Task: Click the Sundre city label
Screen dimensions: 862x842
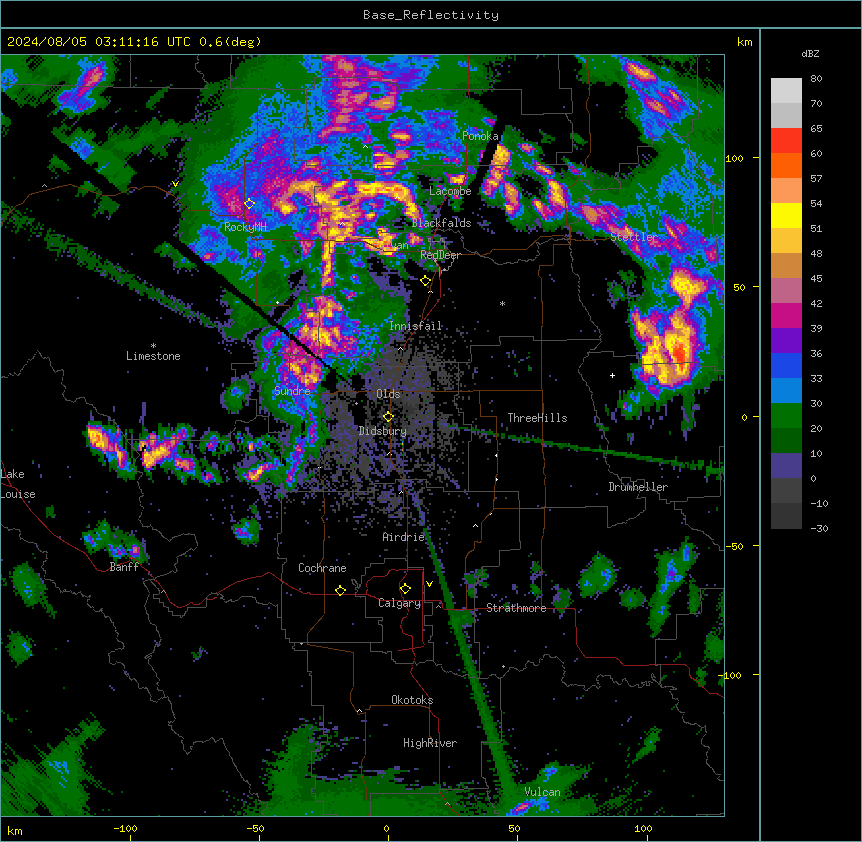Action: (292, 391)
